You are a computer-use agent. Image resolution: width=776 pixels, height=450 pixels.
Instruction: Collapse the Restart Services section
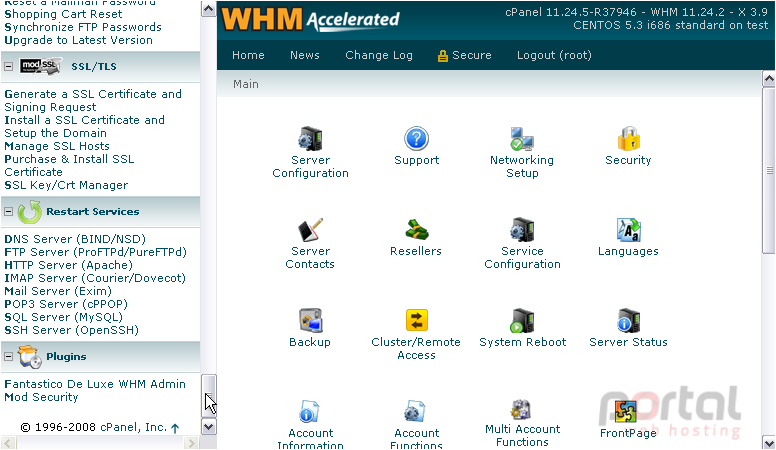tap(8, 211)
